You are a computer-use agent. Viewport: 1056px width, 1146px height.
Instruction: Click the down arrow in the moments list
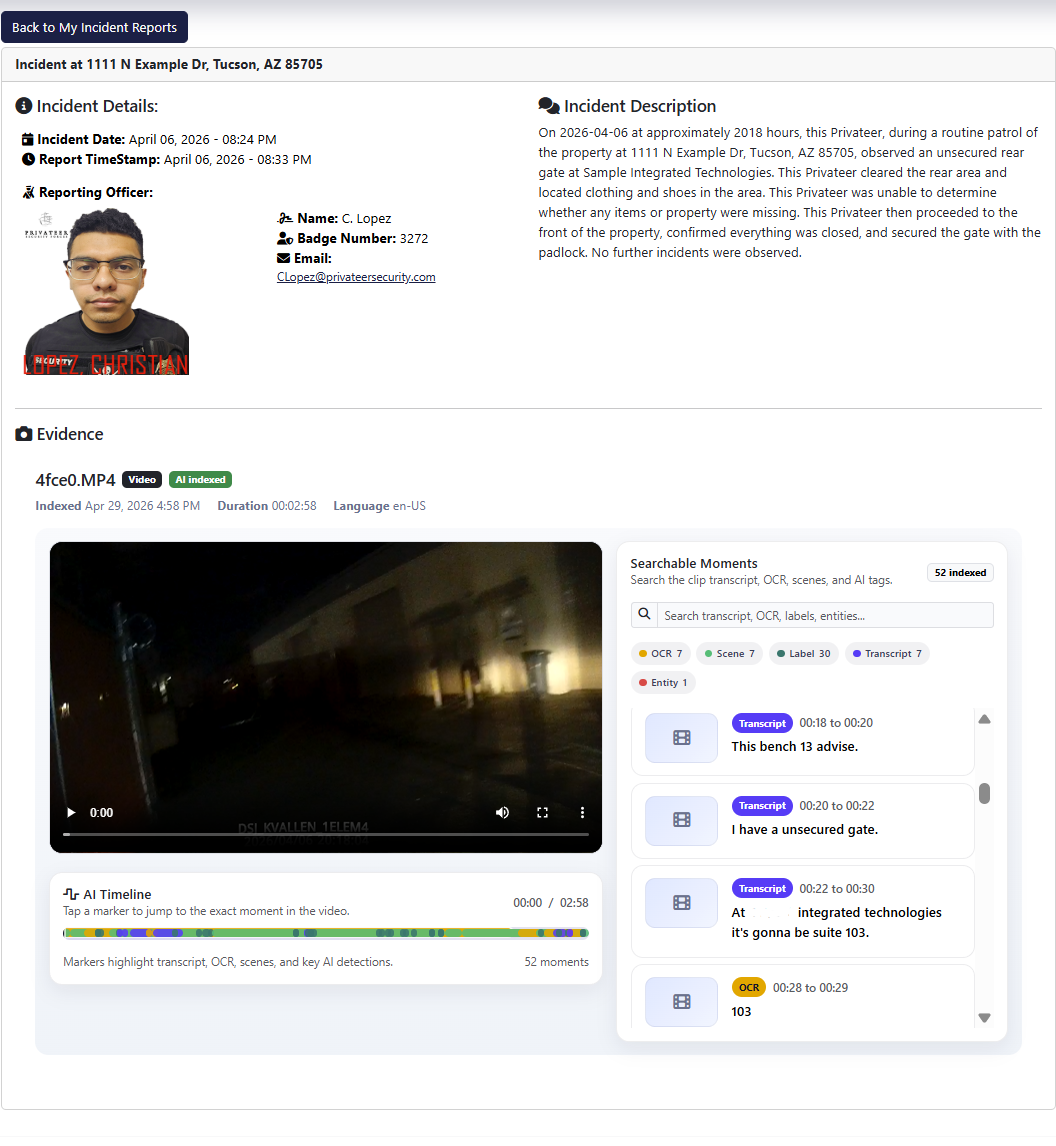[x=984, y=1017]
